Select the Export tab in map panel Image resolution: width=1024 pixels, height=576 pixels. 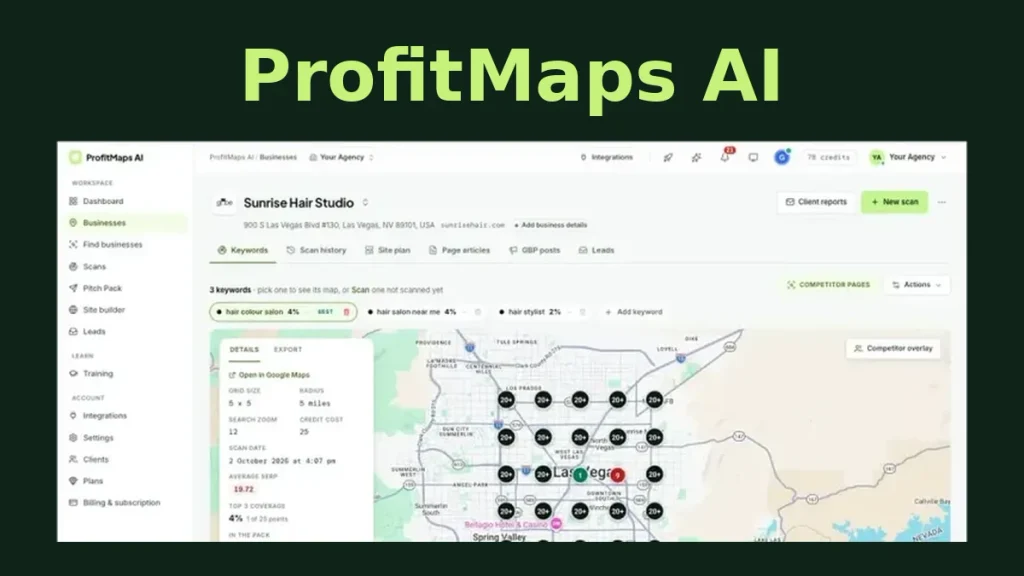point(288,350)
